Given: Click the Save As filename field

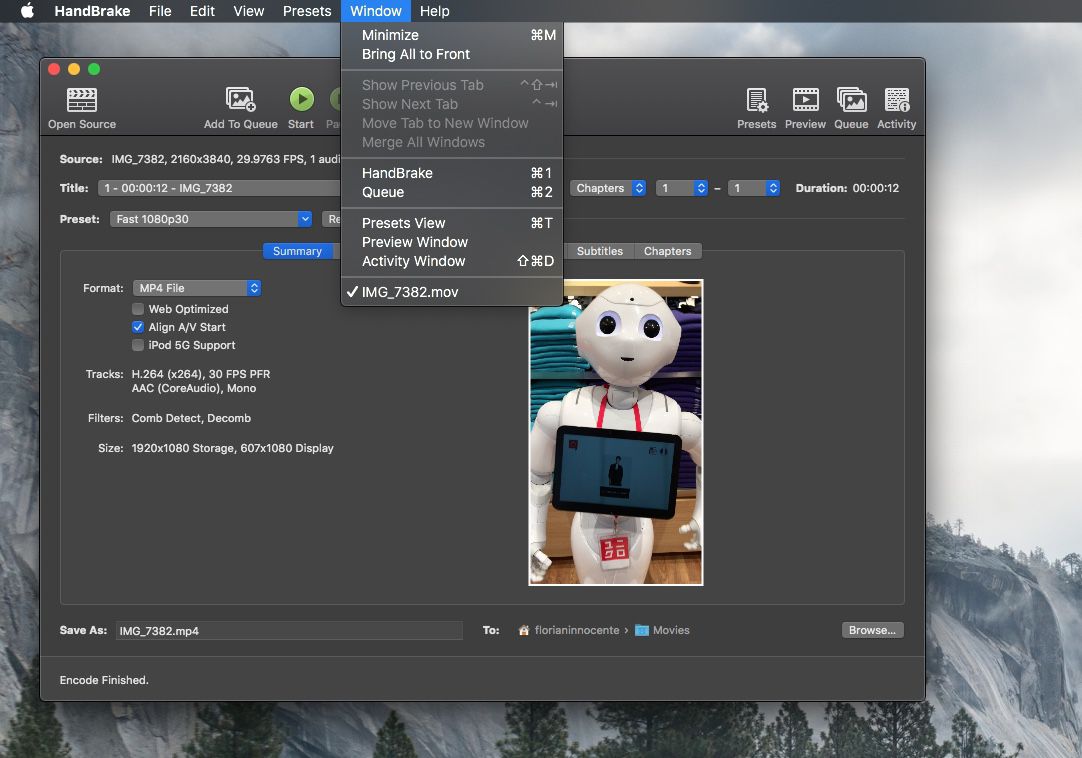Looking at the screenshot, I should click(289, 631).
